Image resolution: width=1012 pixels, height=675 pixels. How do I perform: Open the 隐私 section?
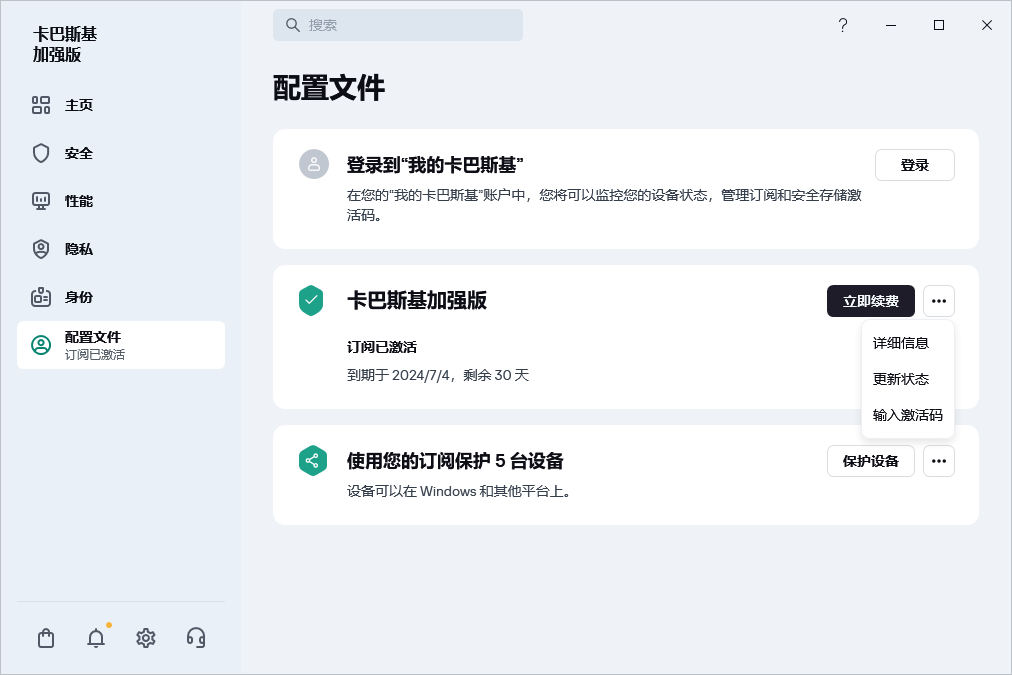79,249
